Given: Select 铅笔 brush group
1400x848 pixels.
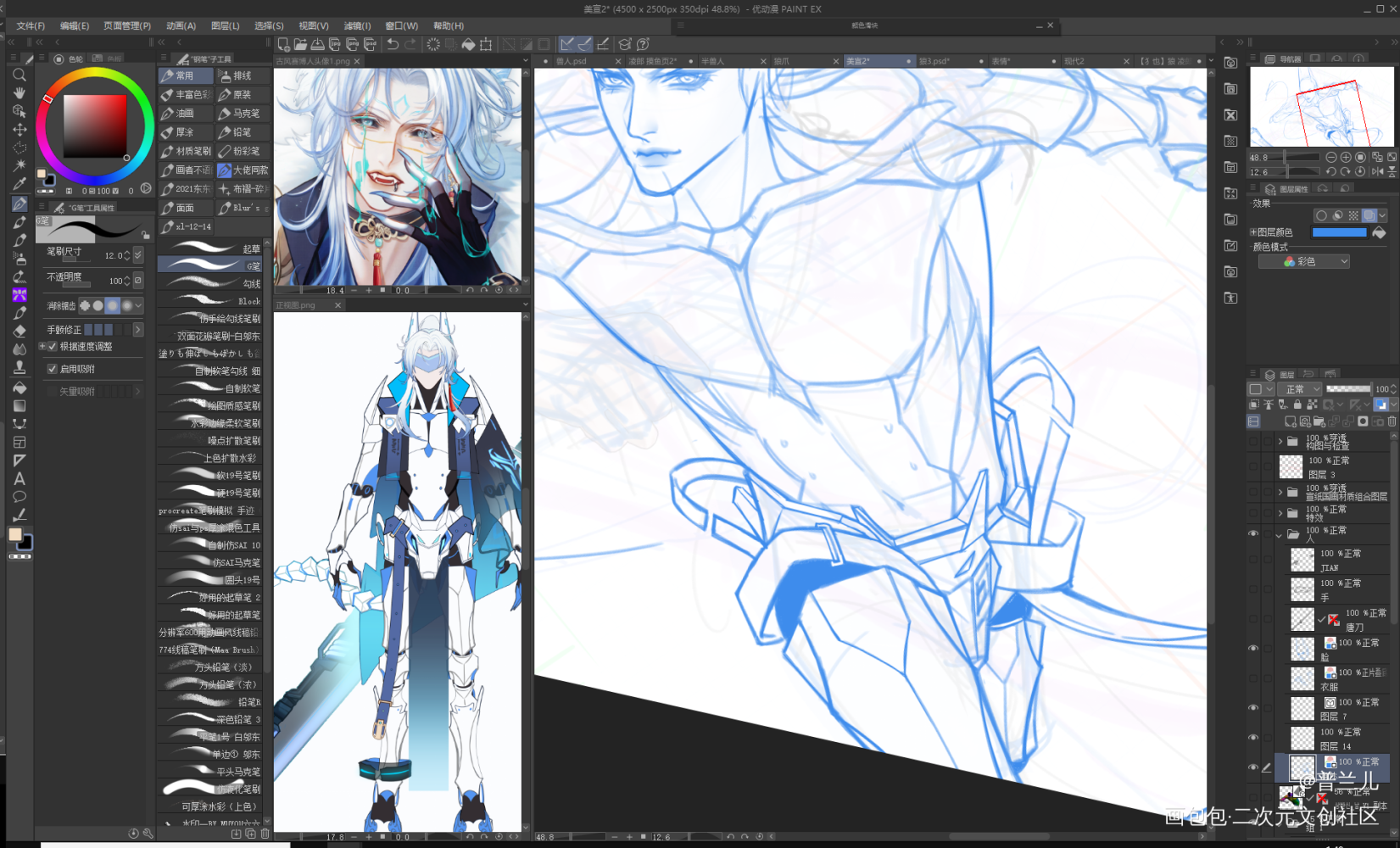Looking at the screenshot, I should coord(243,132).
